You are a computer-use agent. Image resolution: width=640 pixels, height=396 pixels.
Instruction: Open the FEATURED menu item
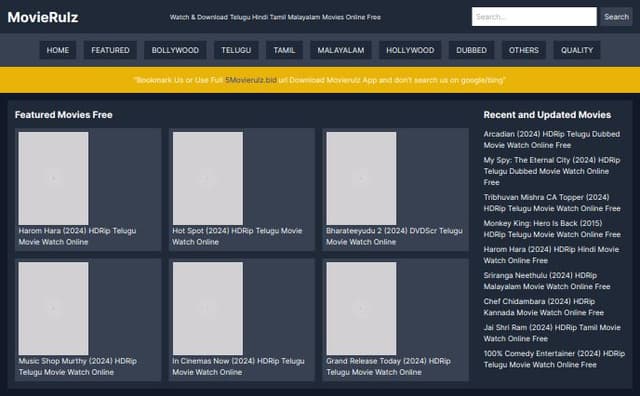click(x=110, y=50)
